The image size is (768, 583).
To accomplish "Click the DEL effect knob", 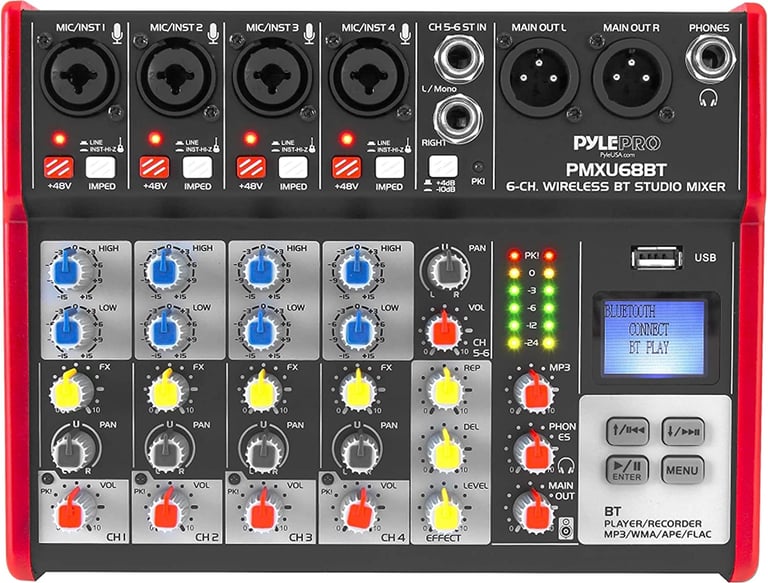I will pyautogui.click(x=445, y=449).
